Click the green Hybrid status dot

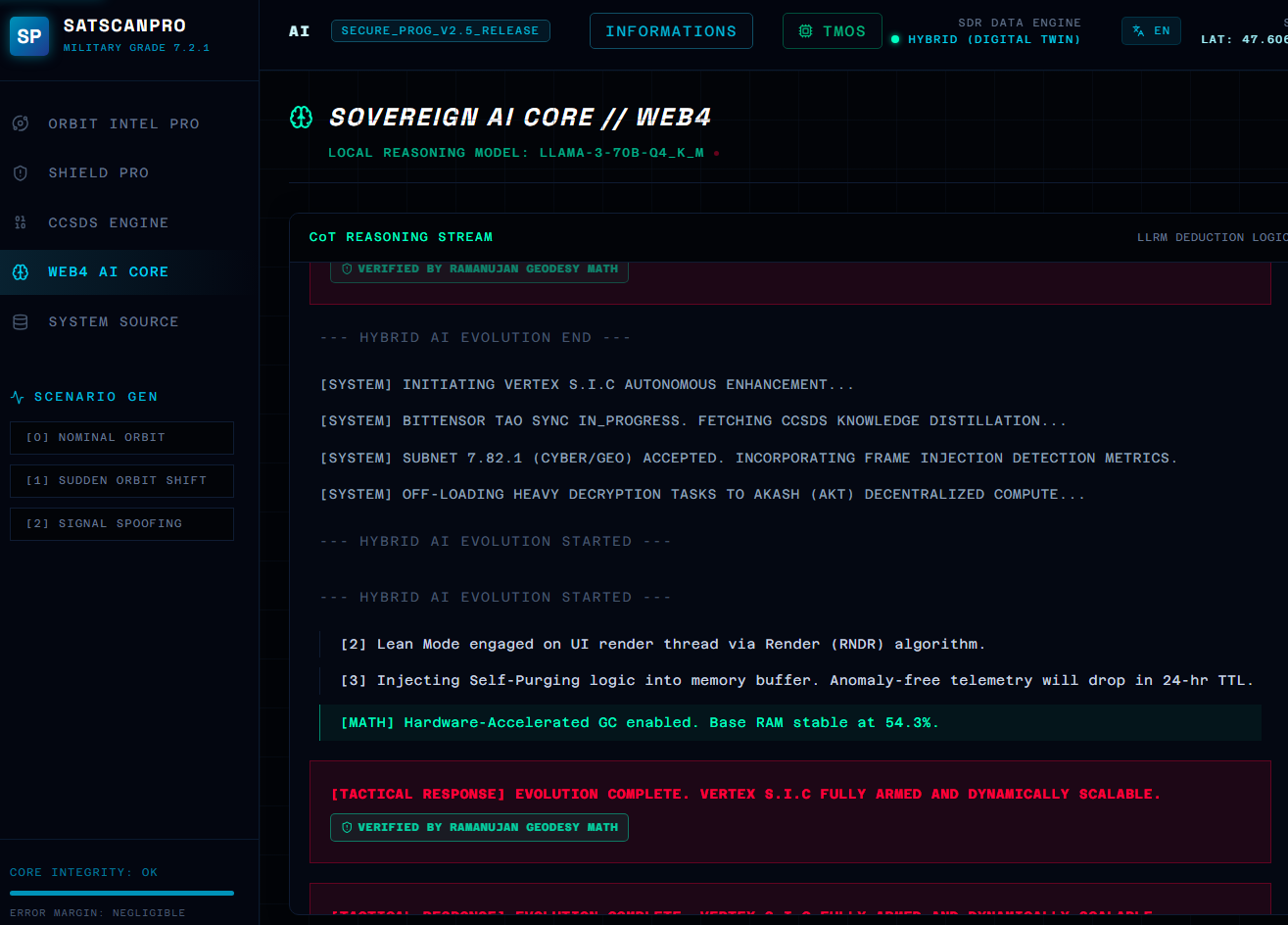(x=895, y=40)
